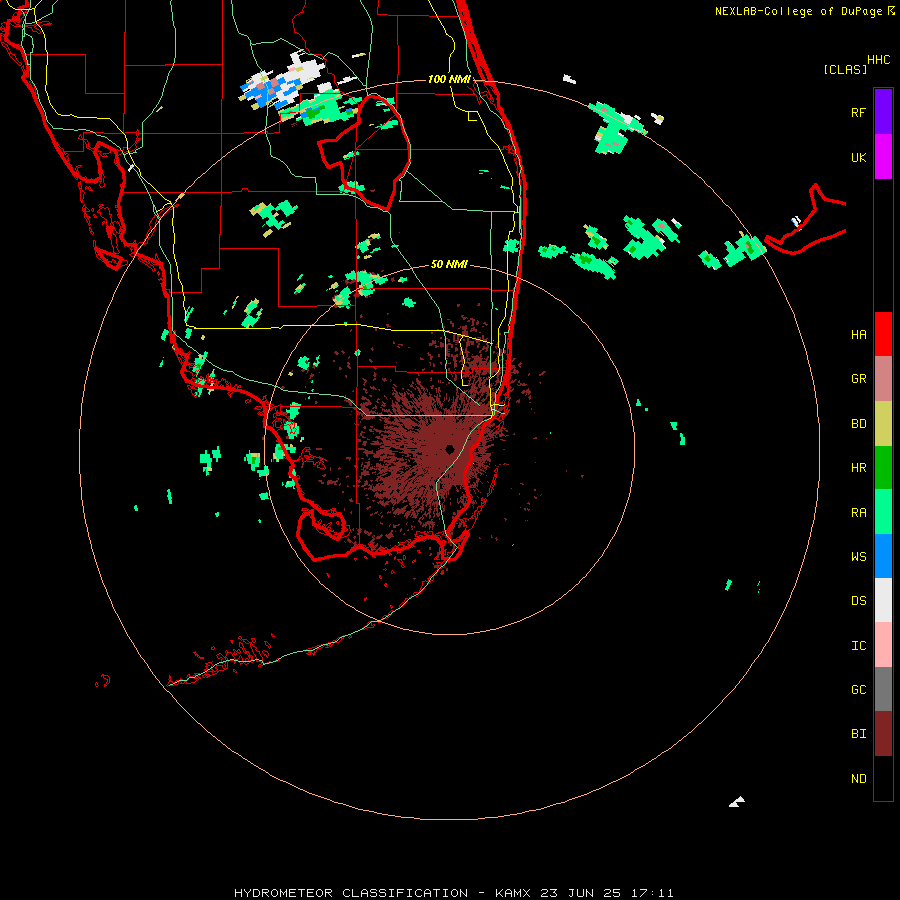The height and width of the screenshot is (900, 900).
Task: Click the WS legend label
Action: [x=858, y=556]
